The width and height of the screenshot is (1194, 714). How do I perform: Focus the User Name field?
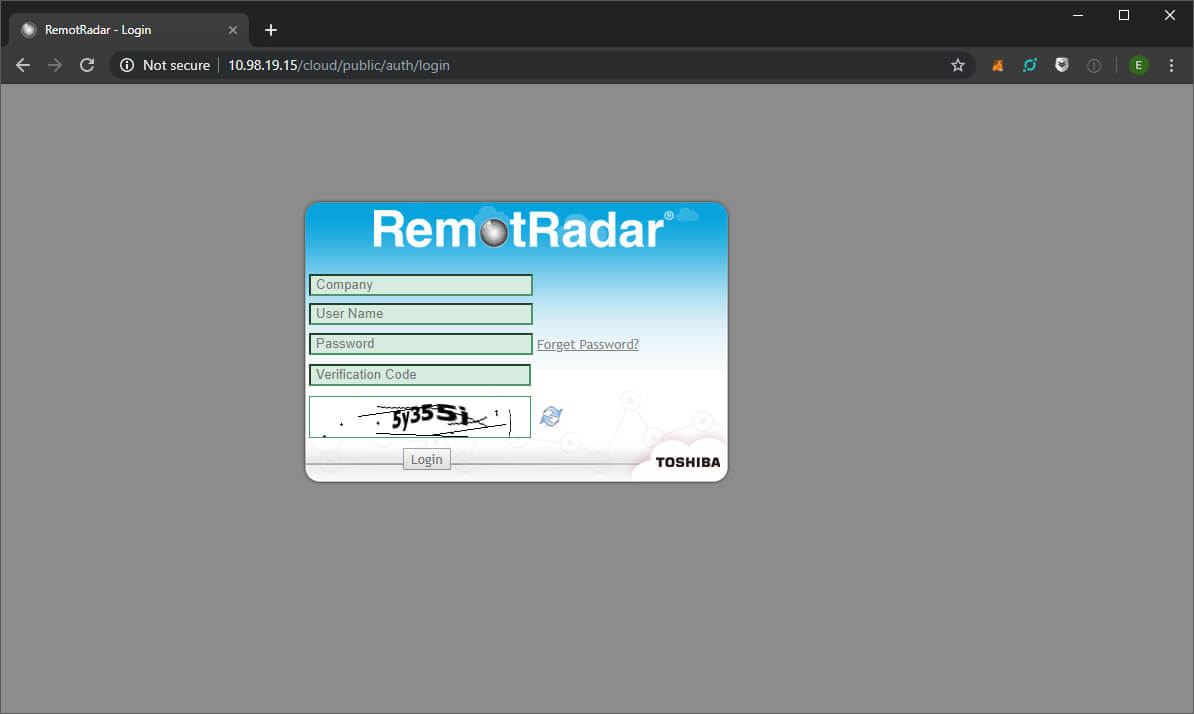click(420, 313)
